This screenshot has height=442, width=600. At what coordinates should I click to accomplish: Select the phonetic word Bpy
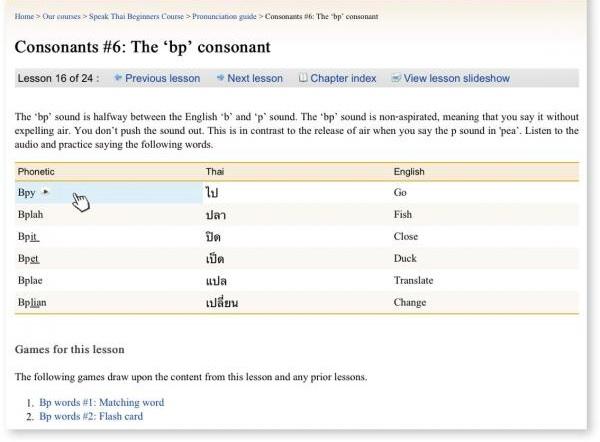pos(26,192)
